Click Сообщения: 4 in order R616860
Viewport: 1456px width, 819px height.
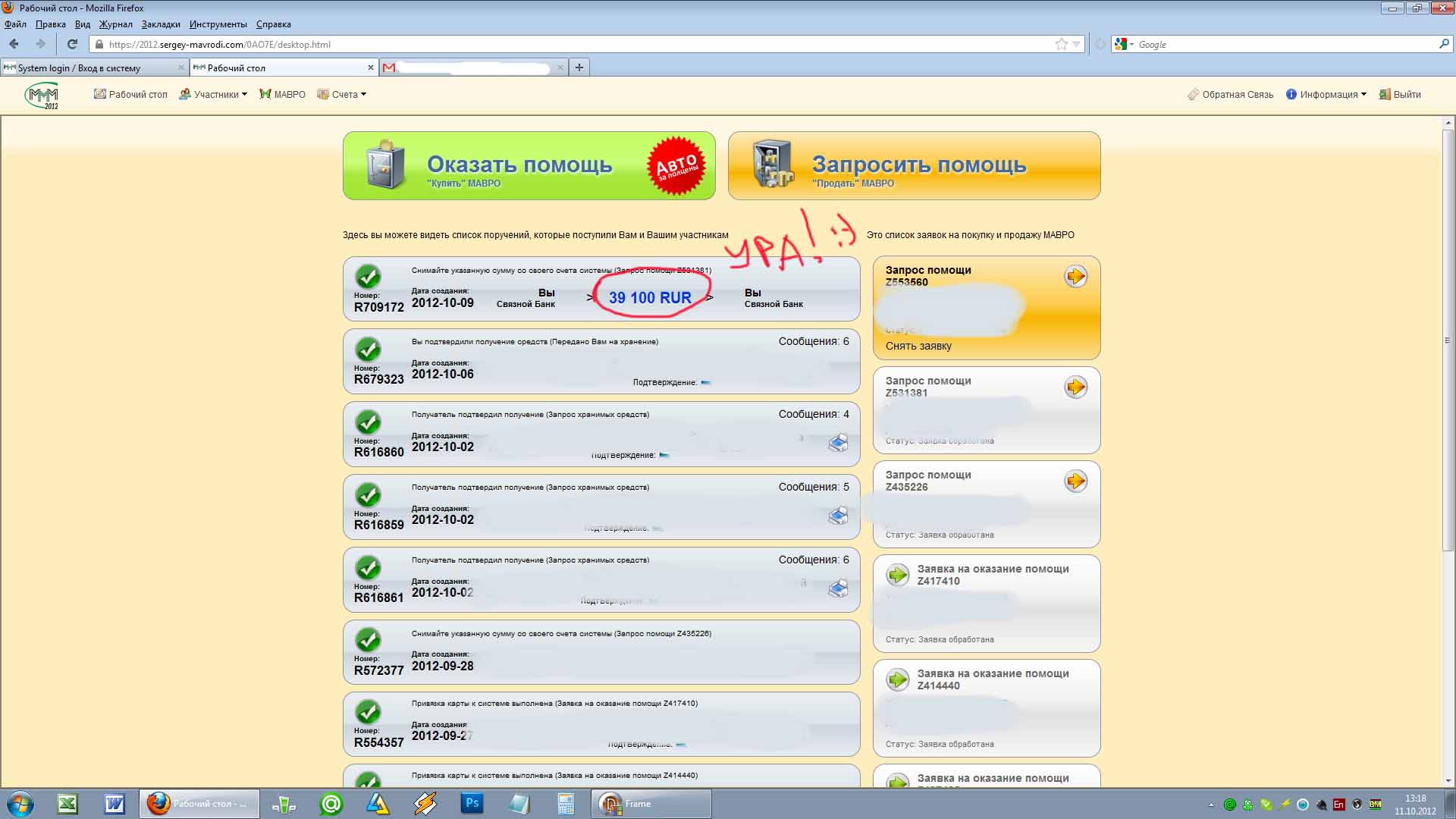tap(814, 414)
